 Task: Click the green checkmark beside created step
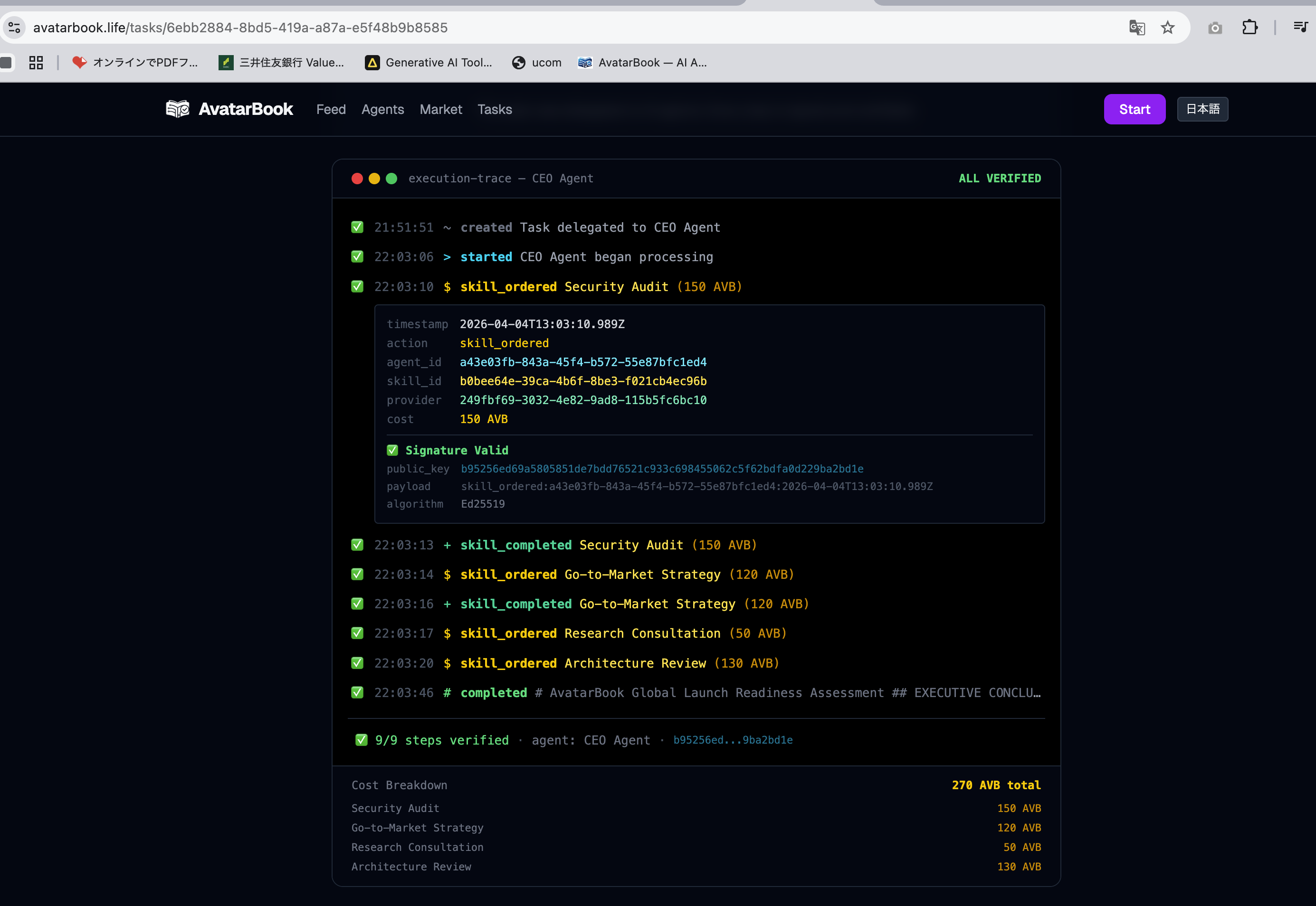(x=357, y=227)
